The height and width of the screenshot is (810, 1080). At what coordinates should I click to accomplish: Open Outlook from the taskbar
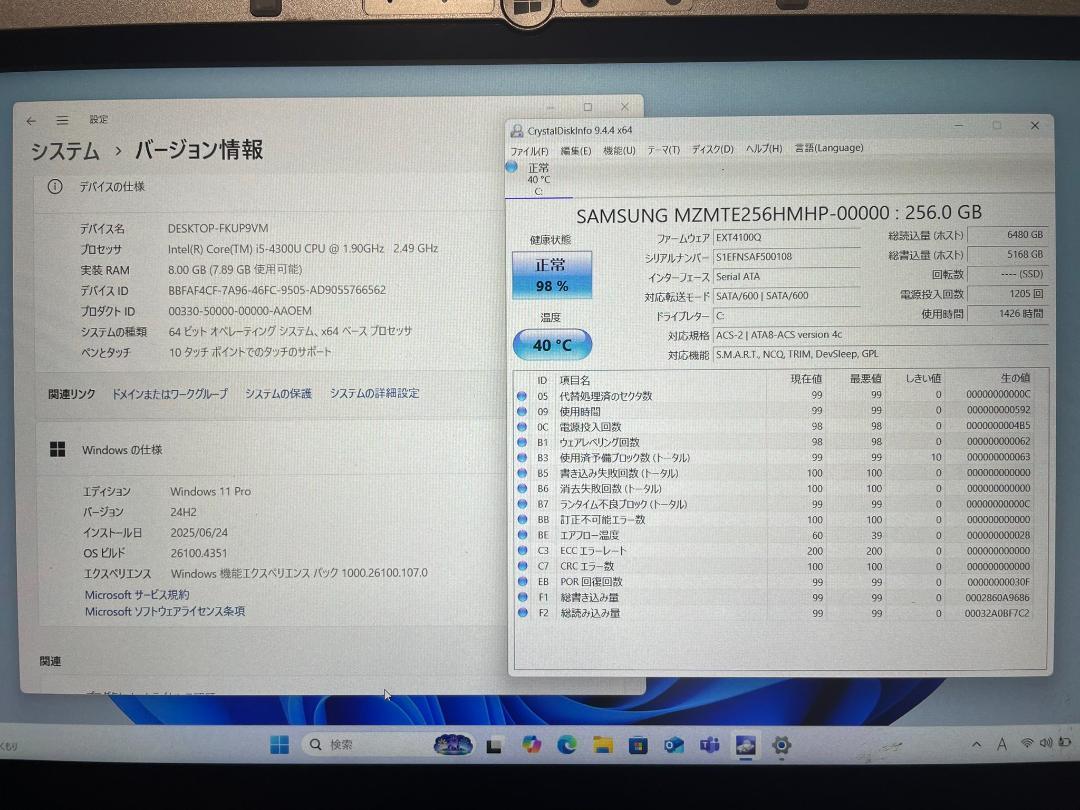pos(674,745)
